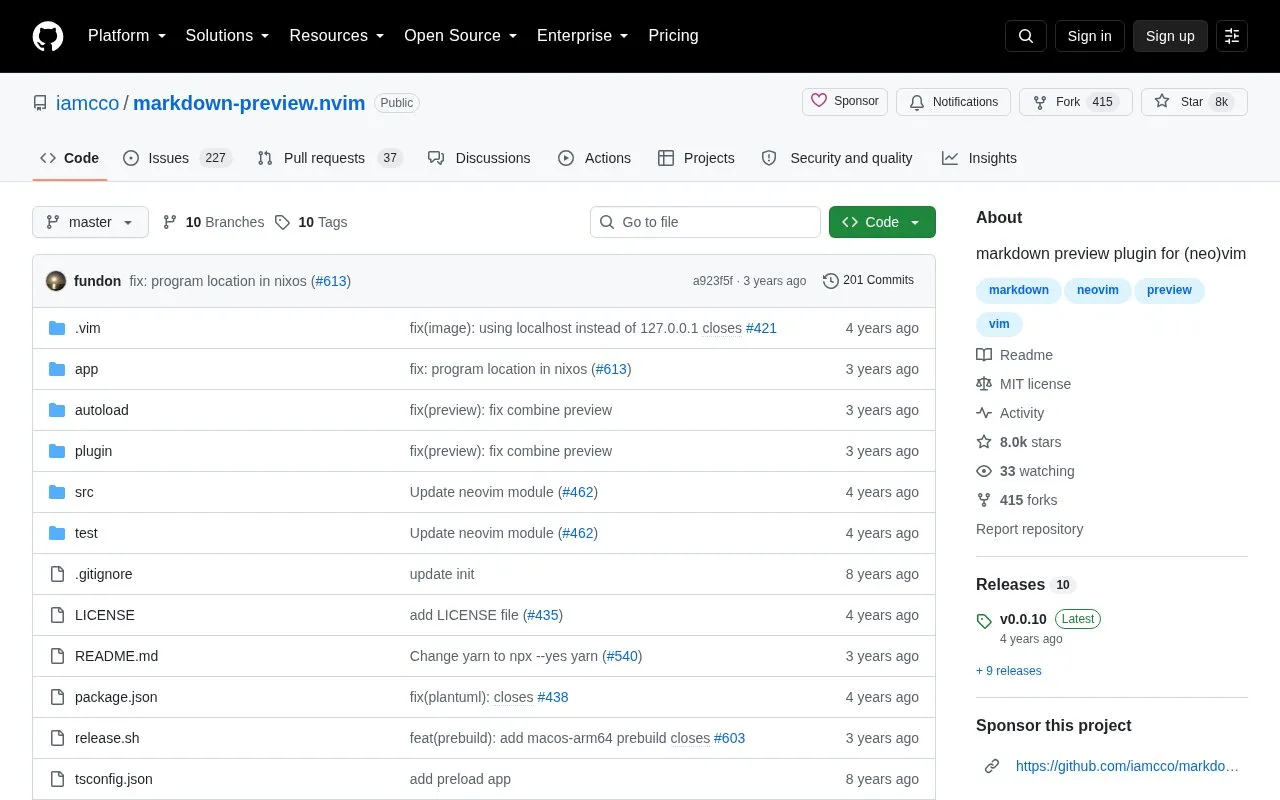Open the Actions tab
The height and width of the screenshot is (800, 1280).
(594, 158)
